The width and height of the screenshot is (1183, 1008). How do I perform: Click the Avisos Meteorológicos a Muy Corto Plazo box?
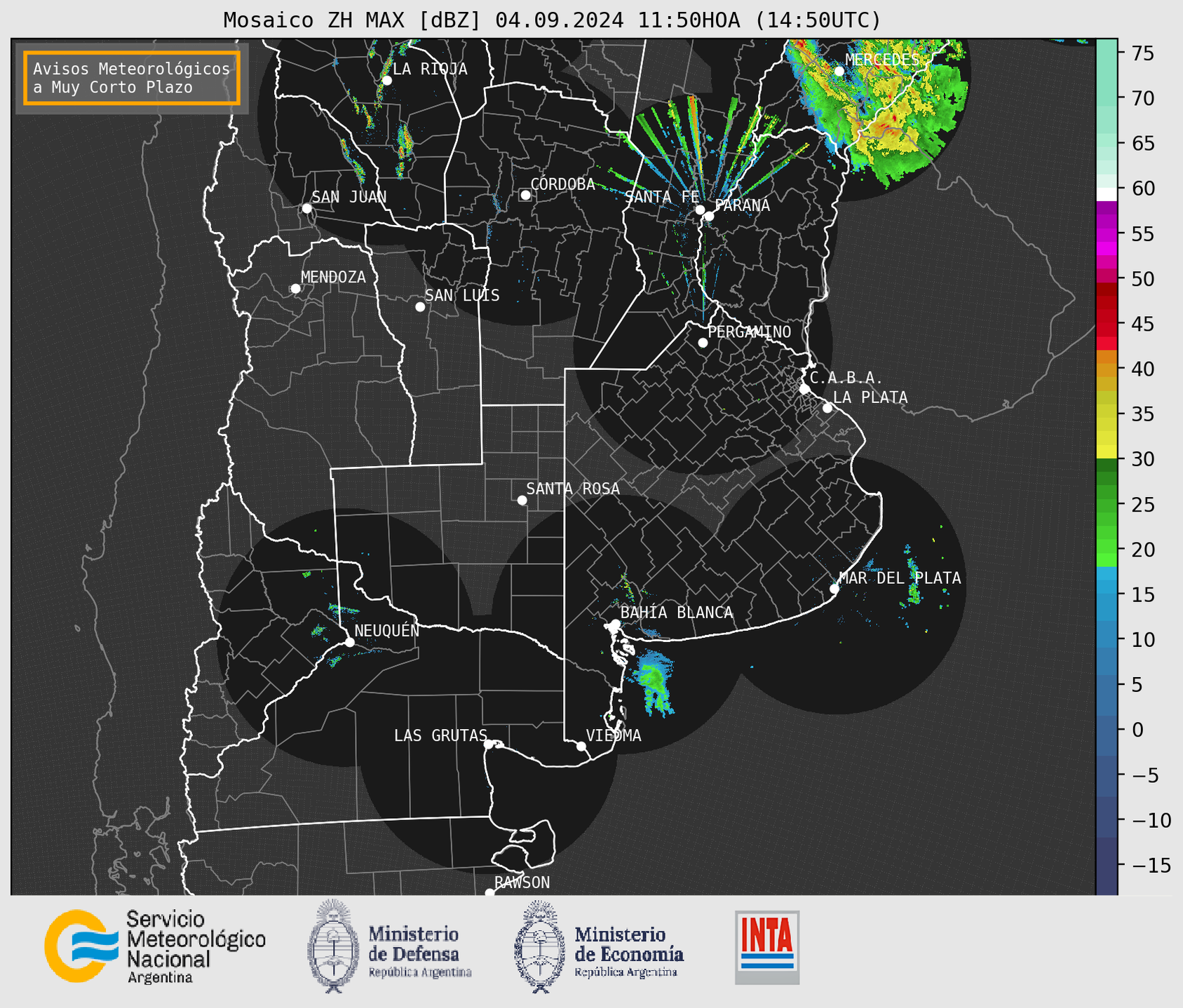[x=132, y=78]
